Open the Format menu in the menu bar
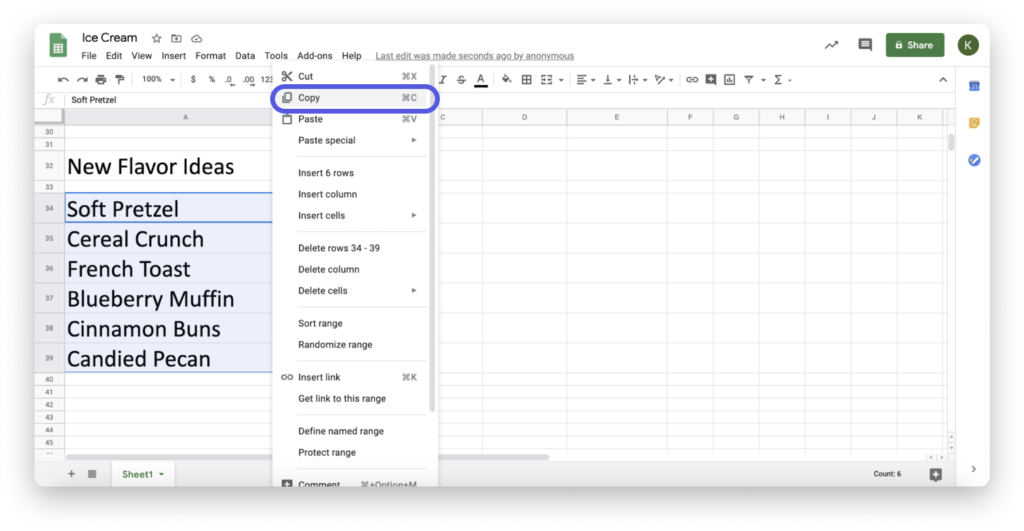1024x531 pixels. 210,56
